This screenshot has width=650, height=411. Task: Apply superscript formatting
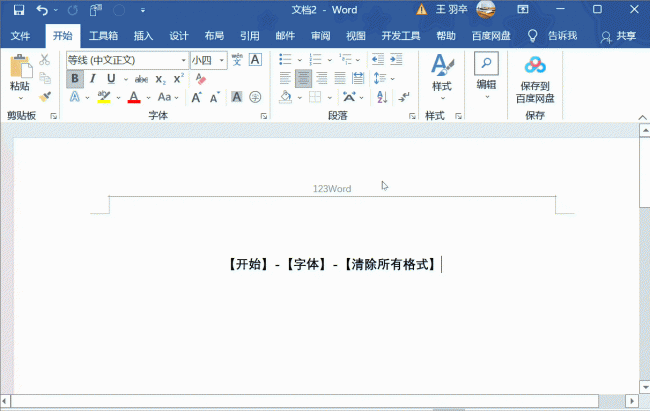point(179,78)
